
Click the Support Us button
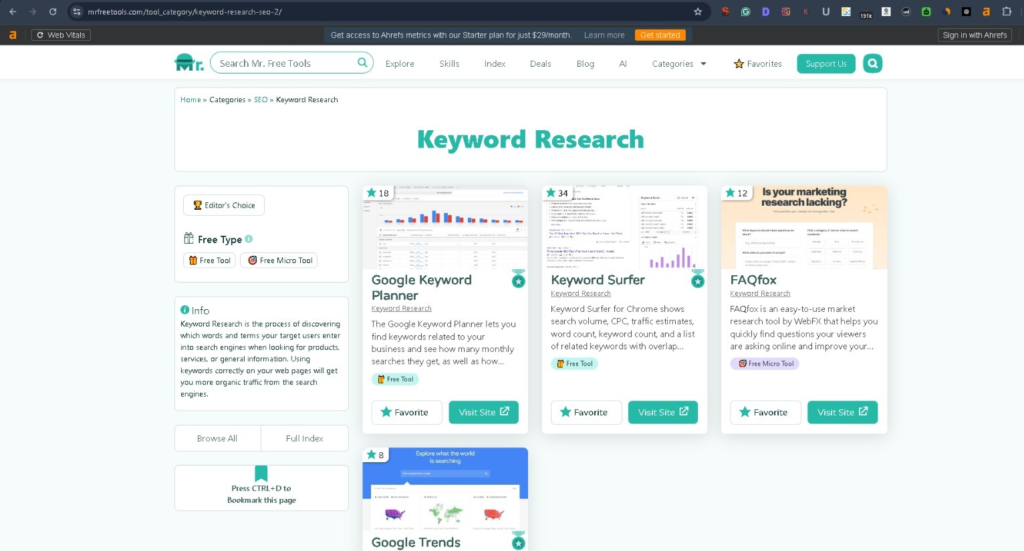825,63
